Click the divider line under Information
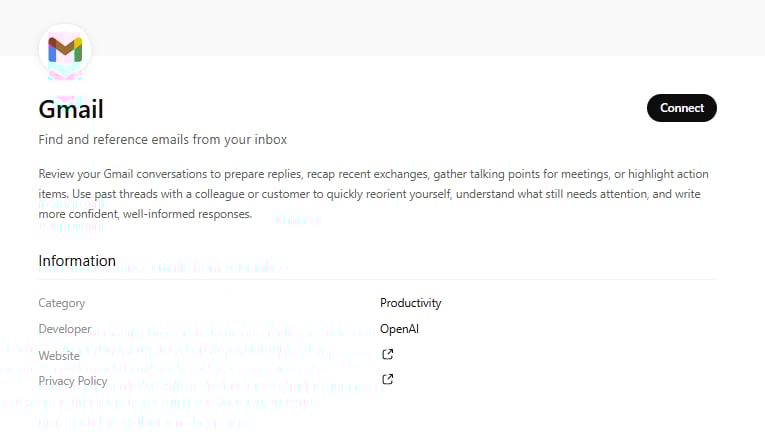The height and width of the screenshot is (448, 765). click(x=378, y=279)
